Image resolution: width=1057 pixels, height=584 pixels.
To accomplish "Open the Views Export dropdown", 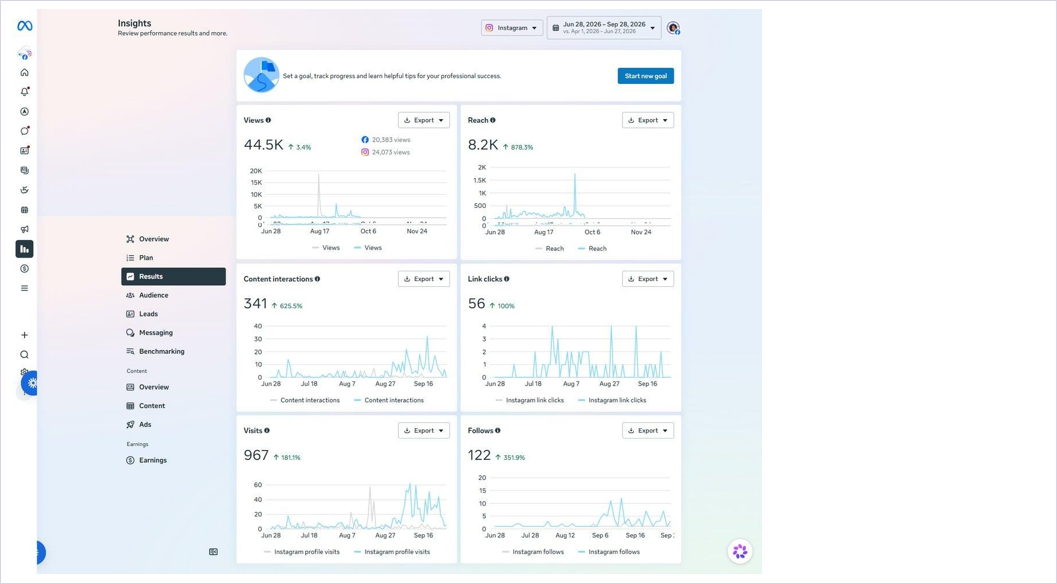I will pos(423,120).
